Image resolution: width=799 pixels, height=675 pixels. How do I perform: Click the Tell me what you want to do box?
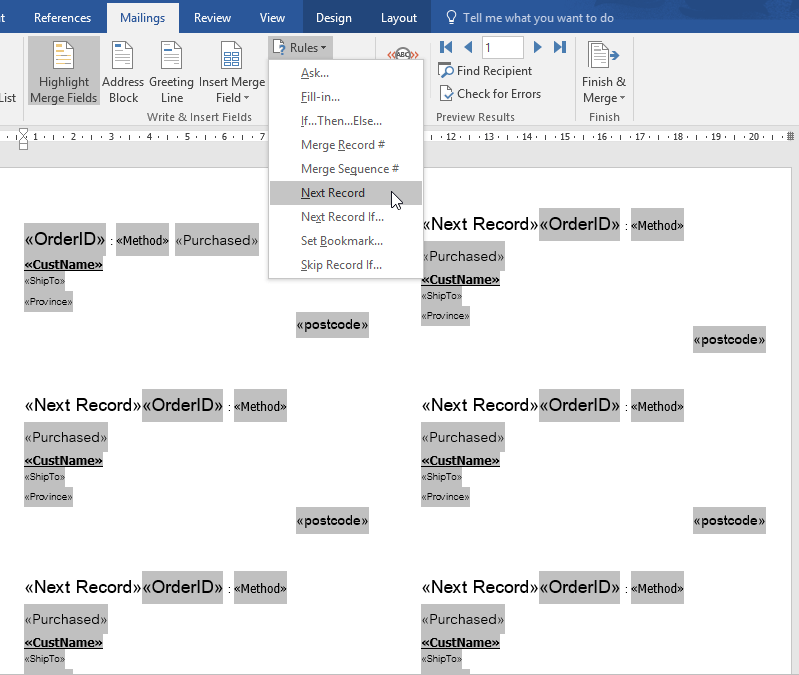point(538,18)
